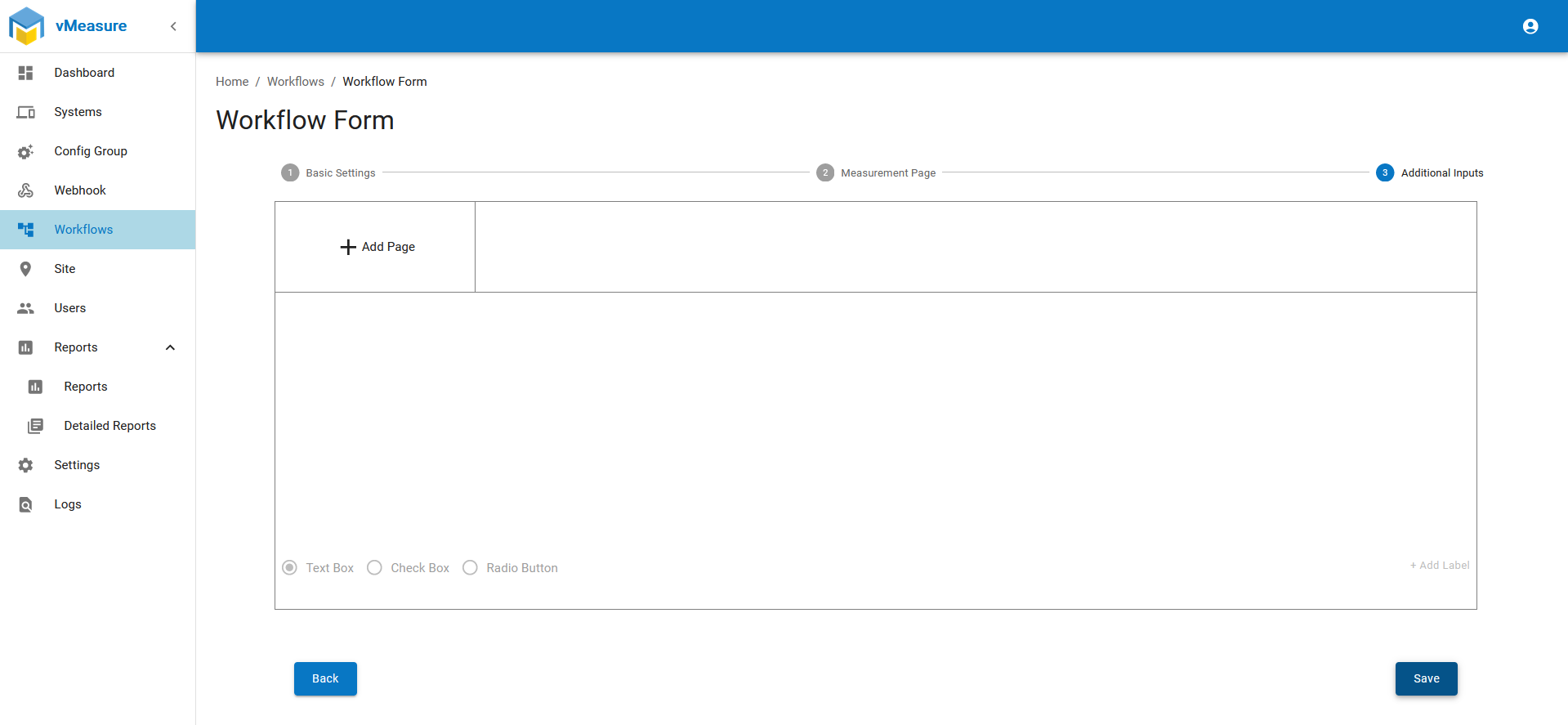Collapse the sidebar with the chevron arrow

173,26
